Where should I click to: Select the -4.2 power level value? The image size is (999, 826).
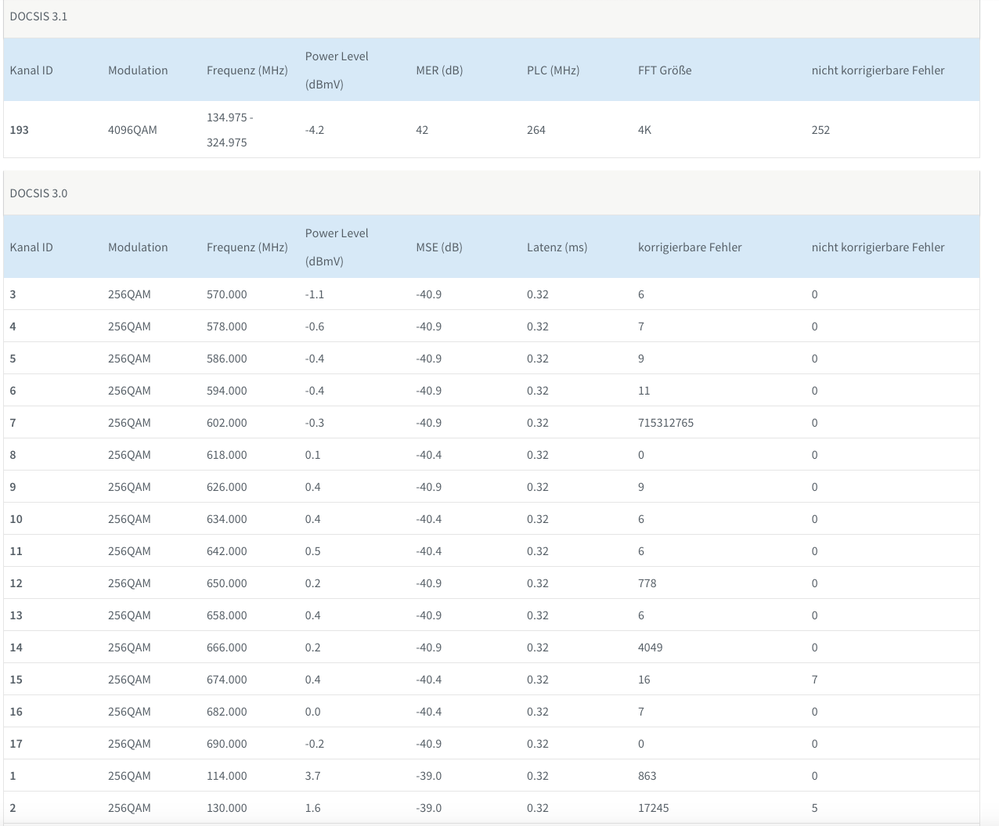click(x=314, y=130)
